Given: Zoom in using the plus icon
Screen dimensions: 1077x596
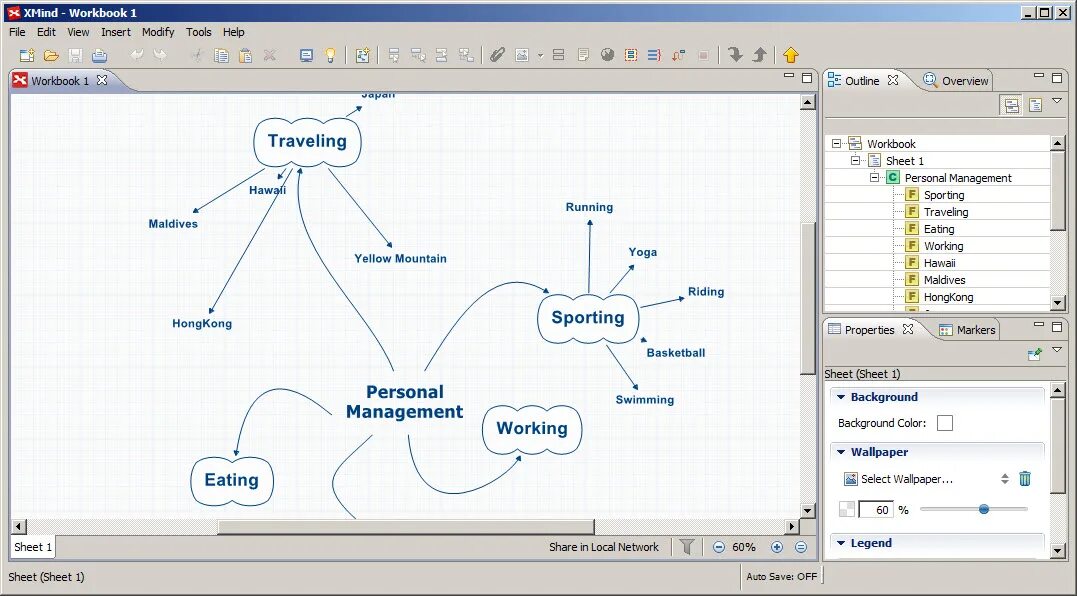Looking at the screenshot, I should pos(777,547).
